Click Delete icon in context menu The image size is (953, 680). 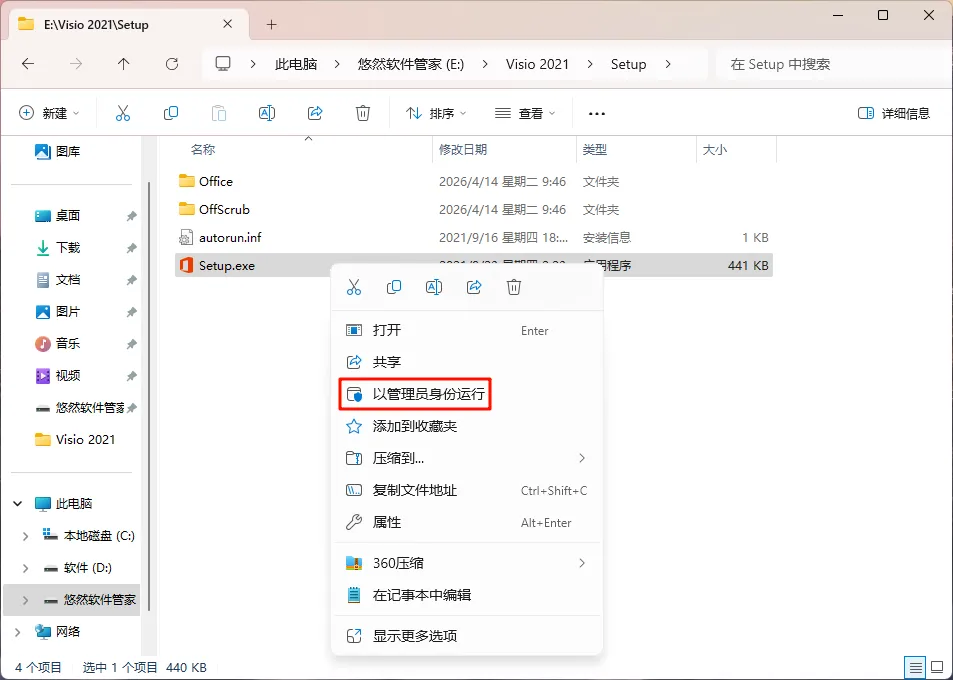514,287
